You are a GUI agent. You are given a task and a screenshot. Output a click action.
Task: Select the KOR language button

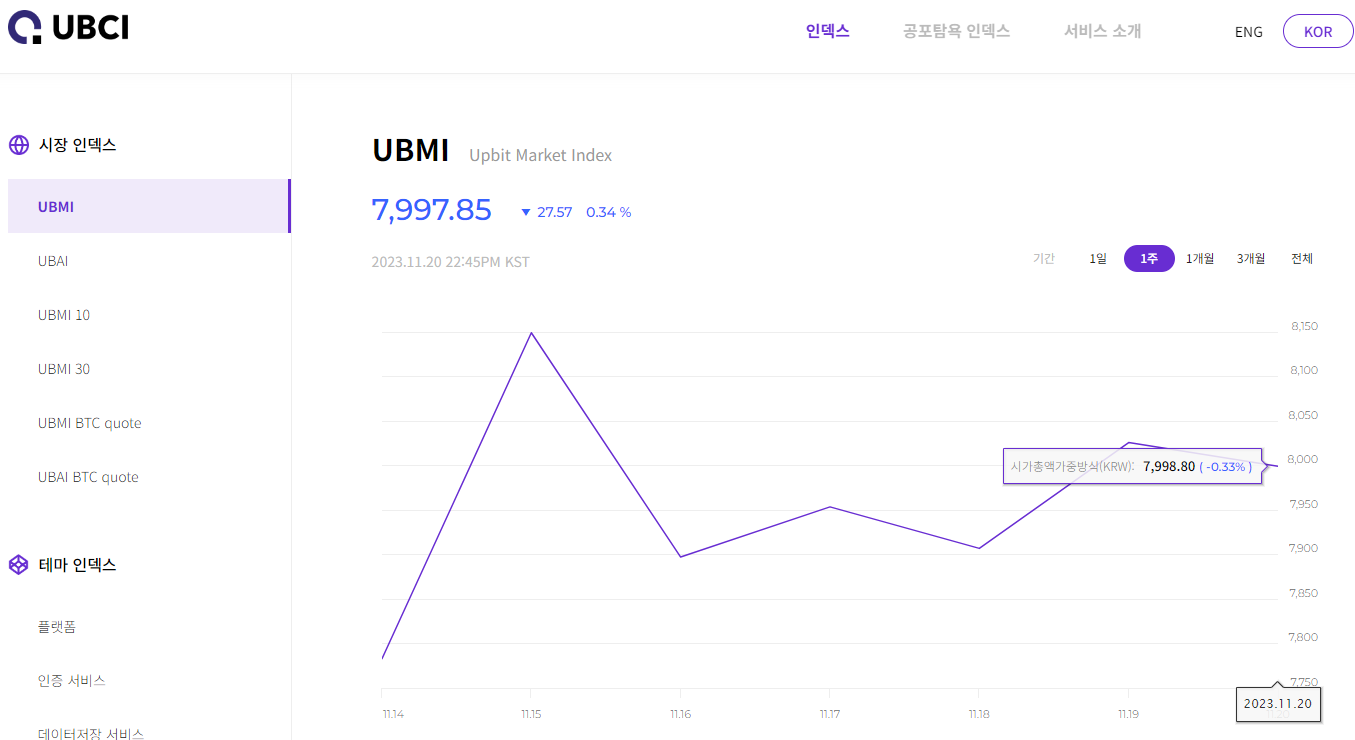coord(1318,31)
